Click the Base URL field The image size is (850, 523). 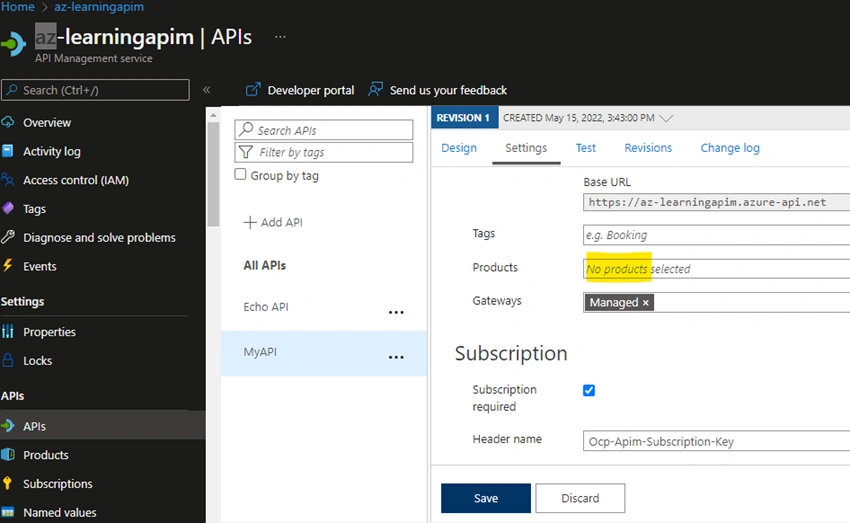[716, 202]
